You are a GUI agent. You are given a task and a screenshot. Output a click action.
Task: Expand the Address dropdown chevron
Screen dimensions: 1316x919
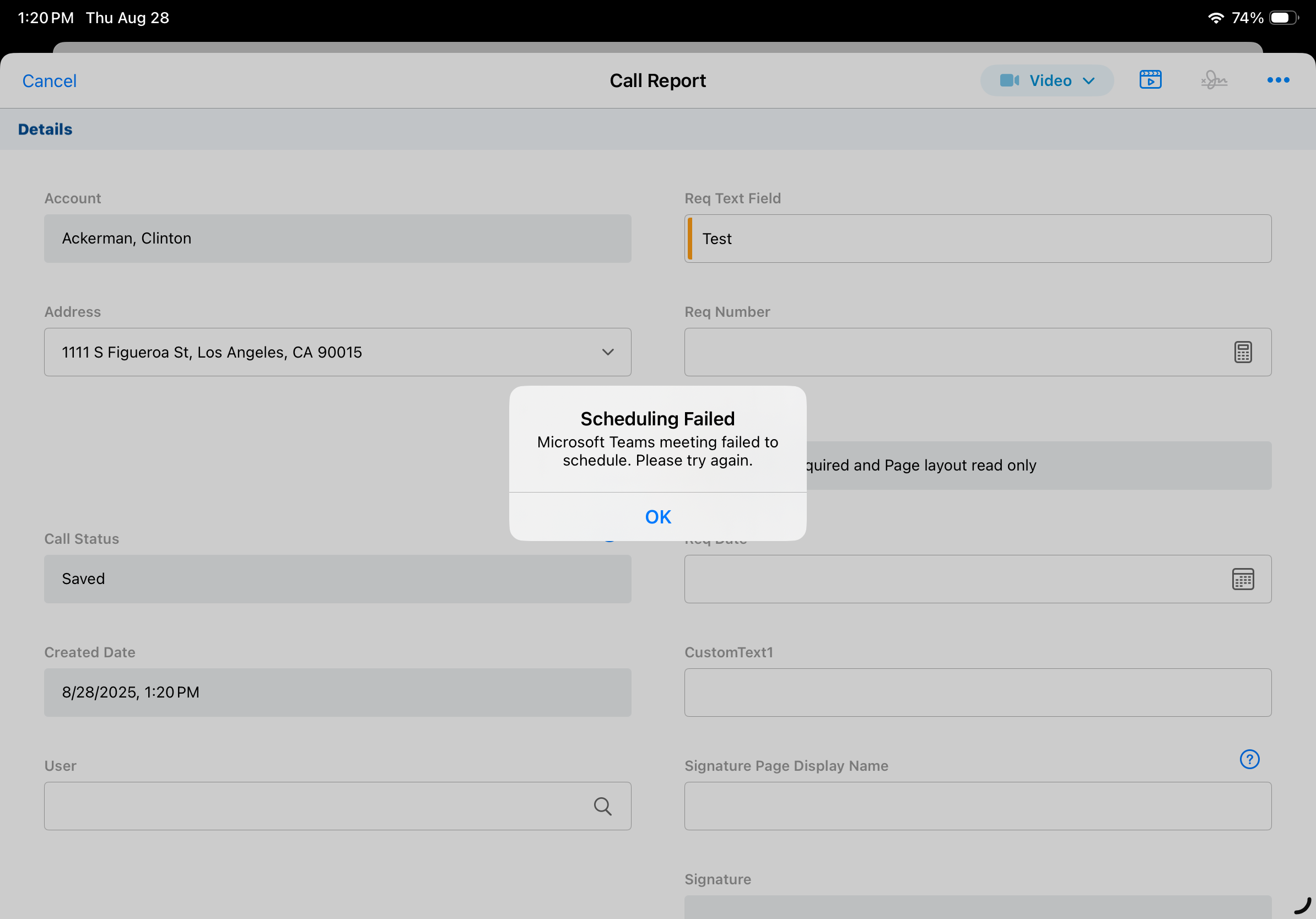coord(607,352)
